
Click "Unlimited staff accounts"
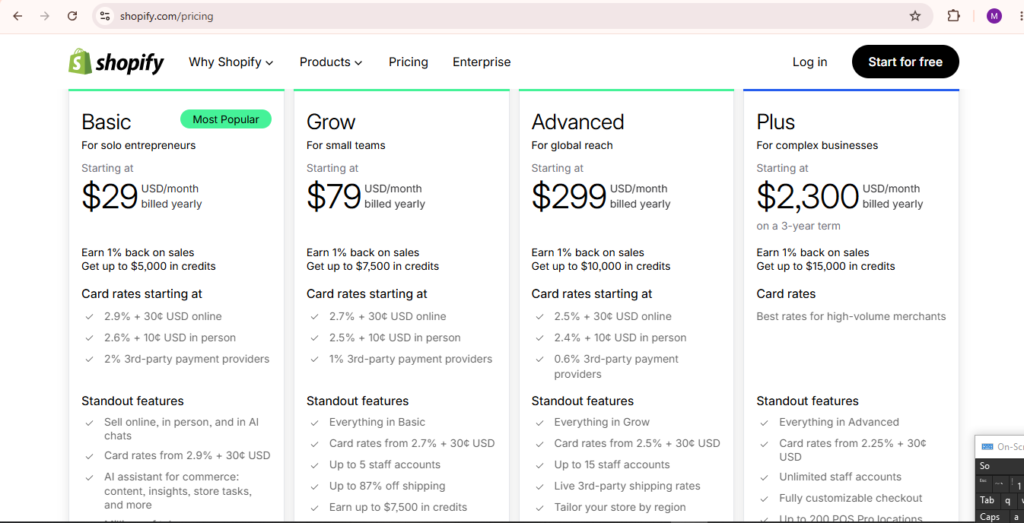click(840, 477)
